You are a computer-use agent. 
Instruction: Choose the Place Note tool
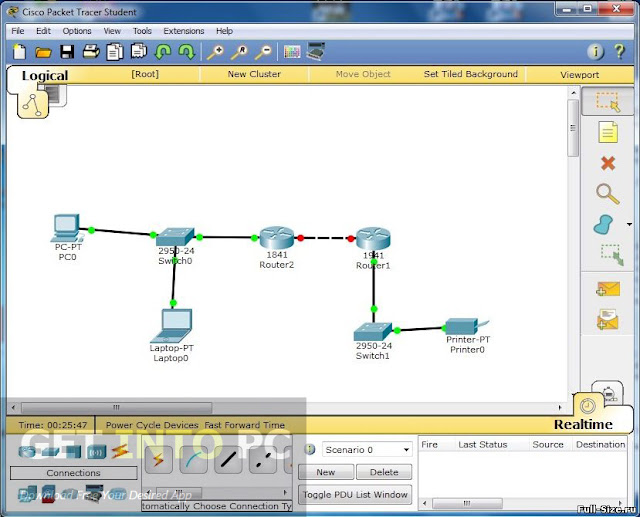click(608, 132)
